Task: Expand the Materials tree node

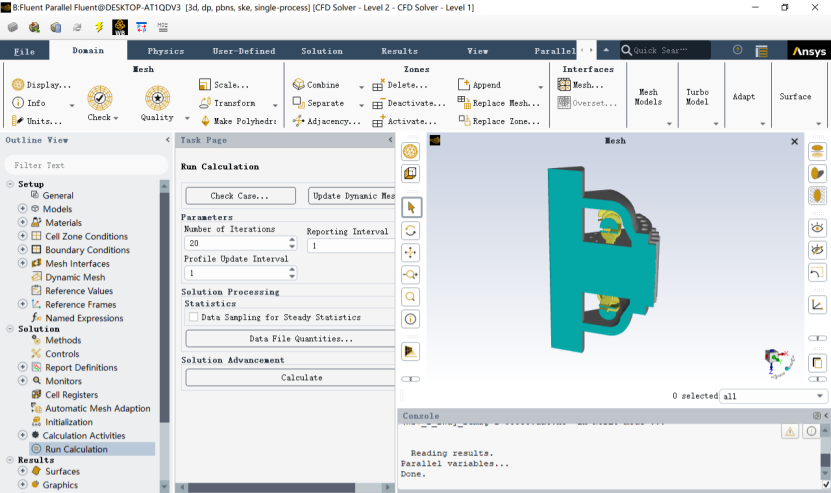Action: pyautogui.click(x=22, y=222)
